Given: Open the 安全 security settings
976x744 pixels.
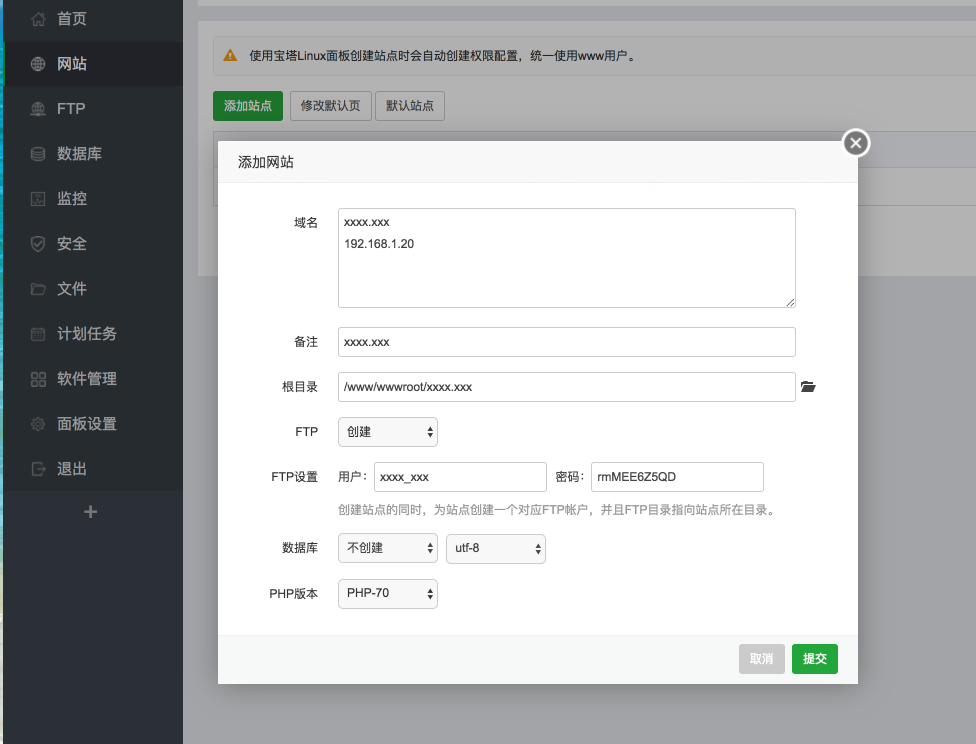Looking at the screenshot, I should [70, 243].
